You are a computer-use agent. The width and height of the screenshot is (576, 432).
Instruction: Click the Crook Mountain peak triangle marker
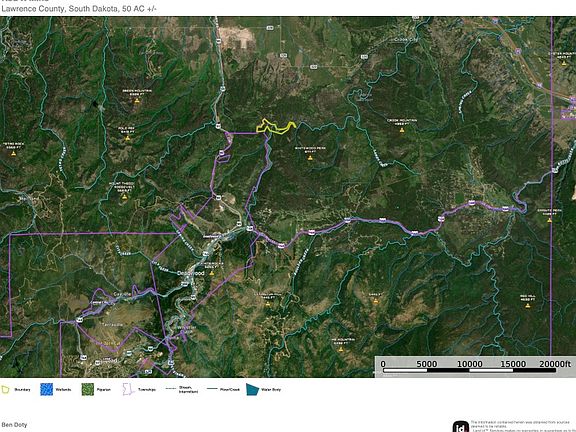(402, 130)
